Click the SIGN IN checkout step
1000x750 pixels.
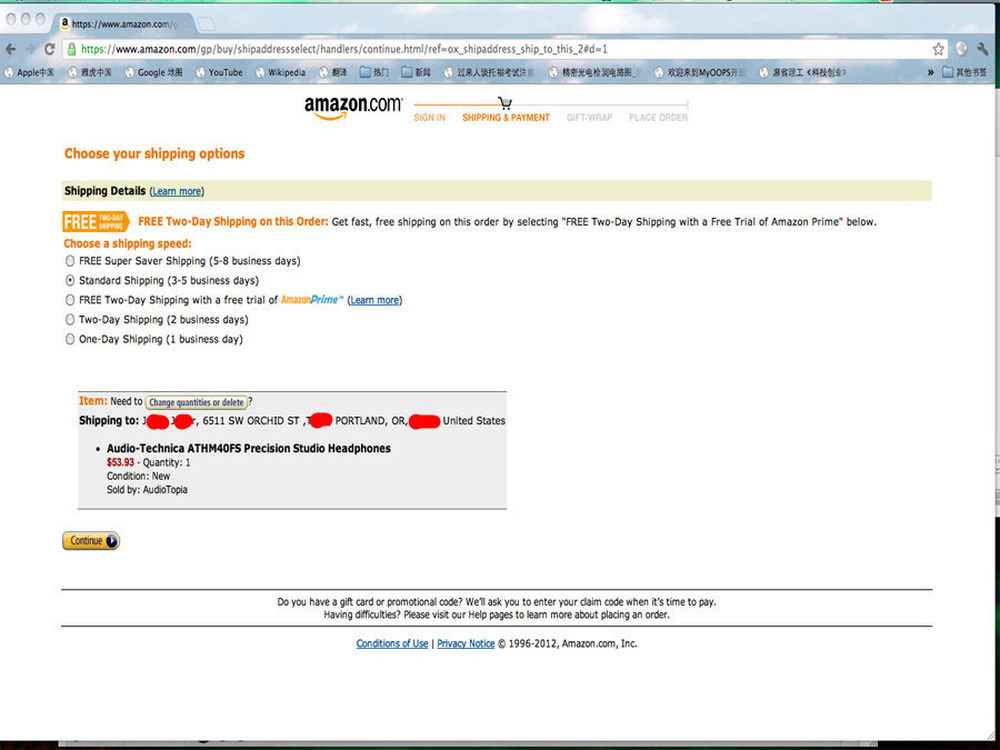(429, 117)
